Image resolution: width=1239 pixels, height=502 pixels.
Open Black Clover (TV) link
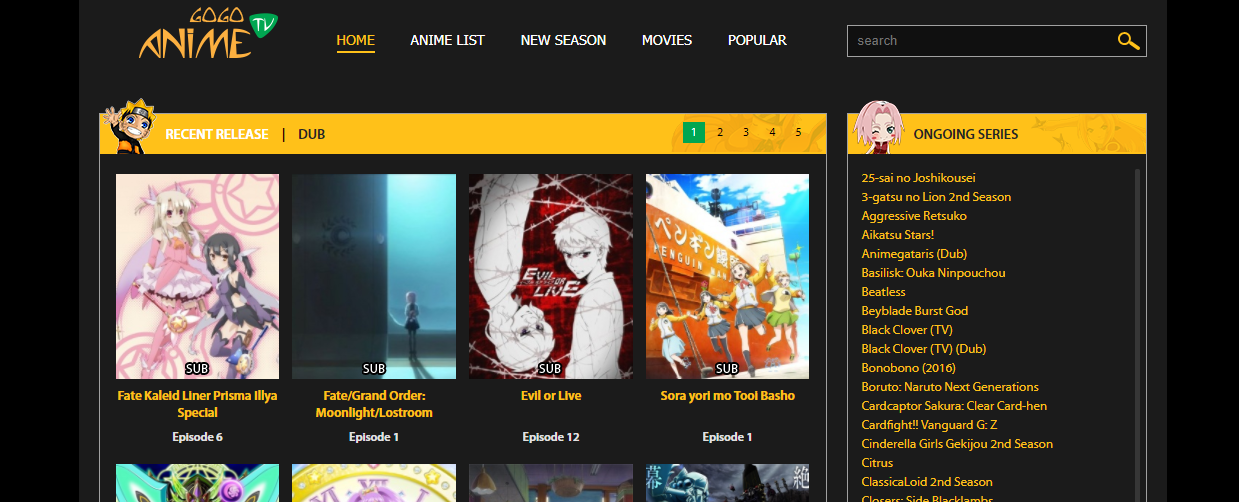coord(907,330)
